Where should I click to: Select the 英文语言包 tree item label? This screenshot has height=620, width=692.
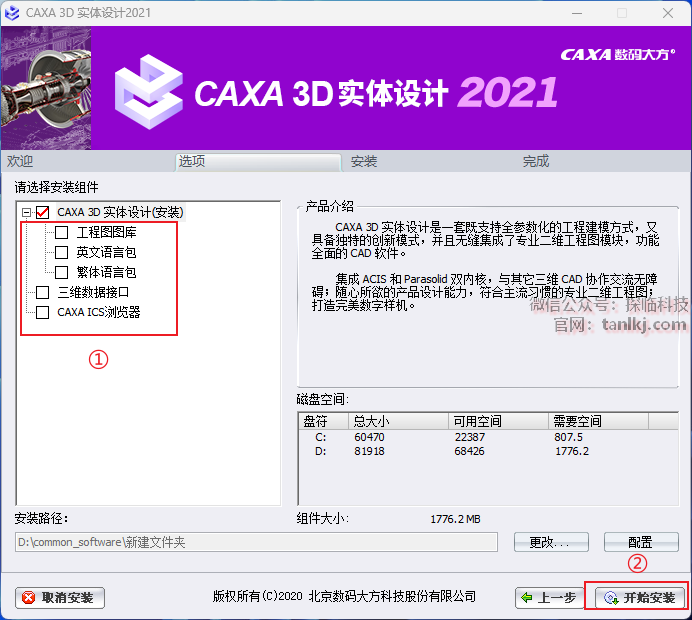(x=106, y=252)
